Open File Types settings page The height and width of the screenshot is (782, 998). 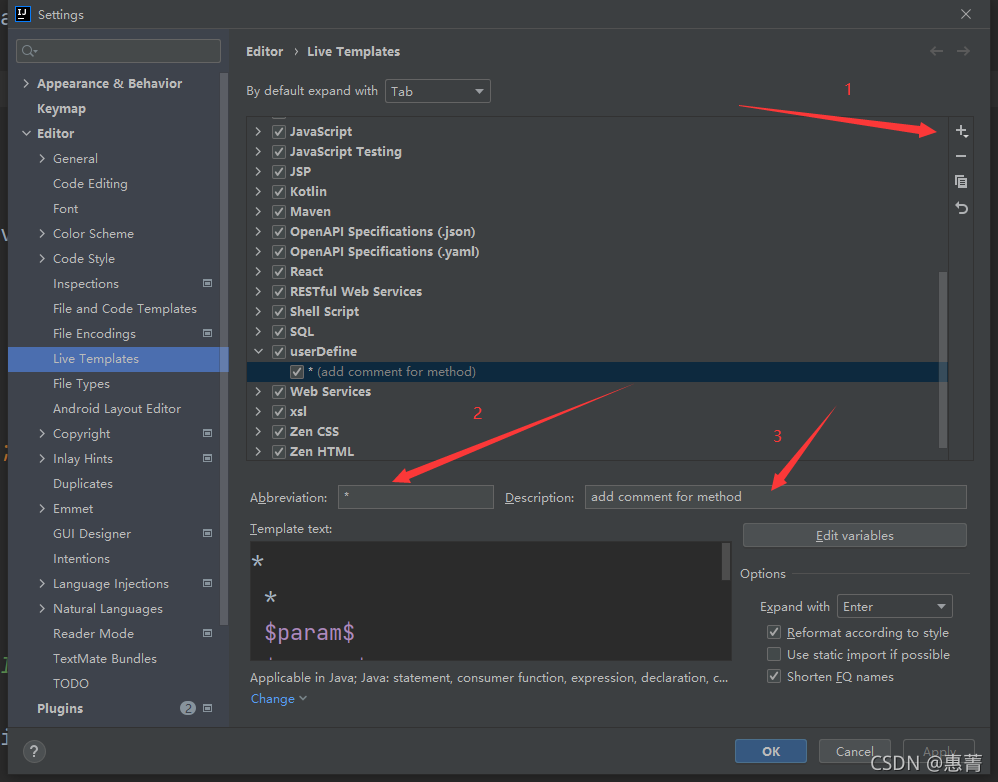click(x=81, y=384)
